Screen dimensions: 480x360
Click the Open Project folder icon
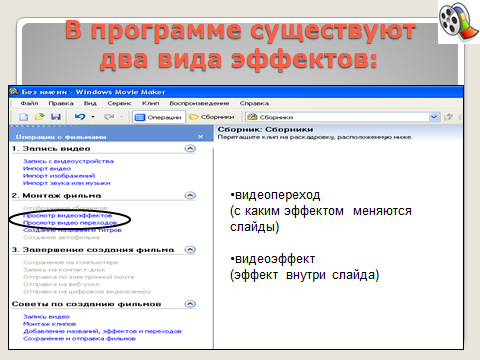[x=40, y=117]
